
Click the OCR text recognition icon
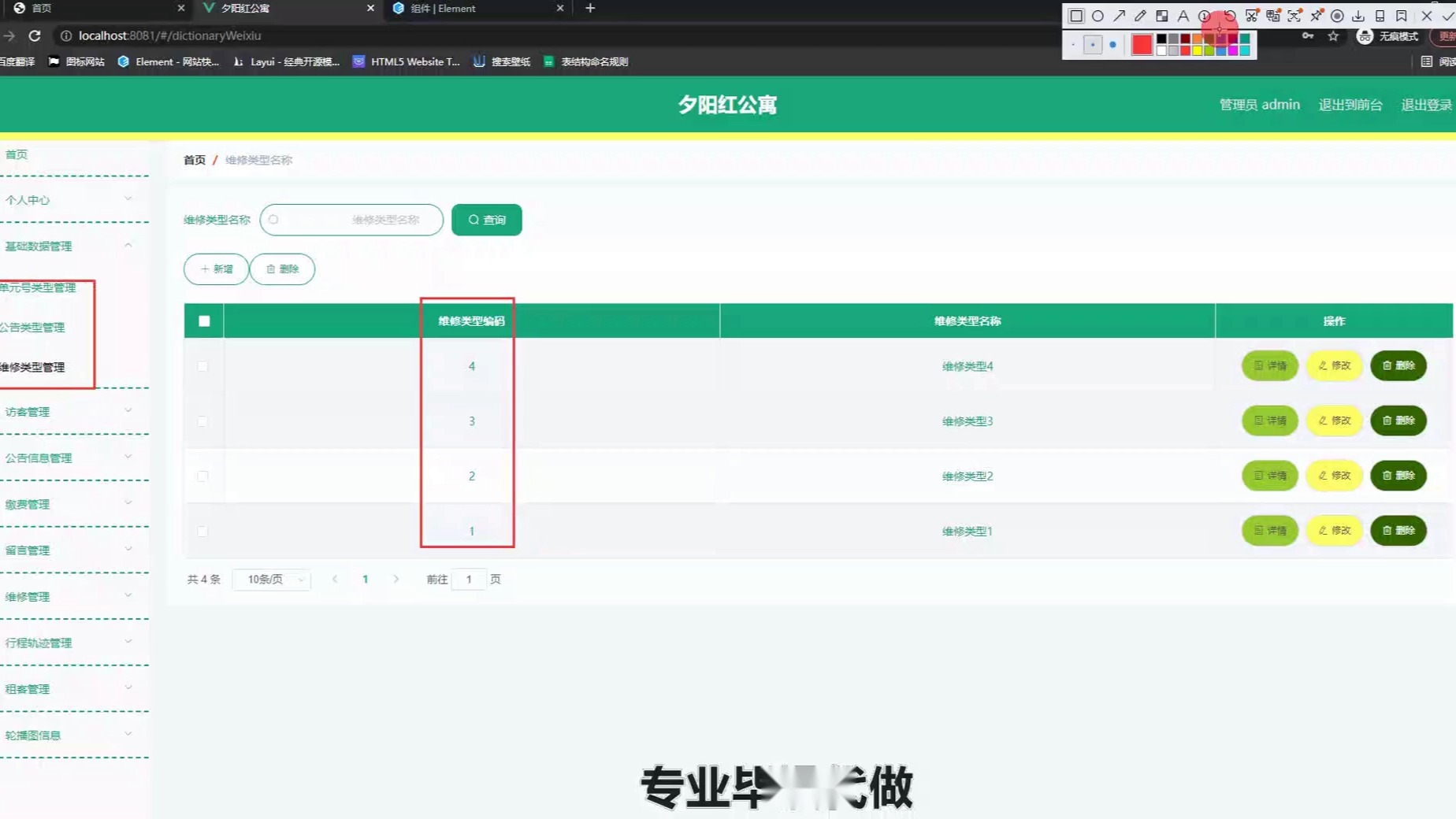tap(1294, 16)
